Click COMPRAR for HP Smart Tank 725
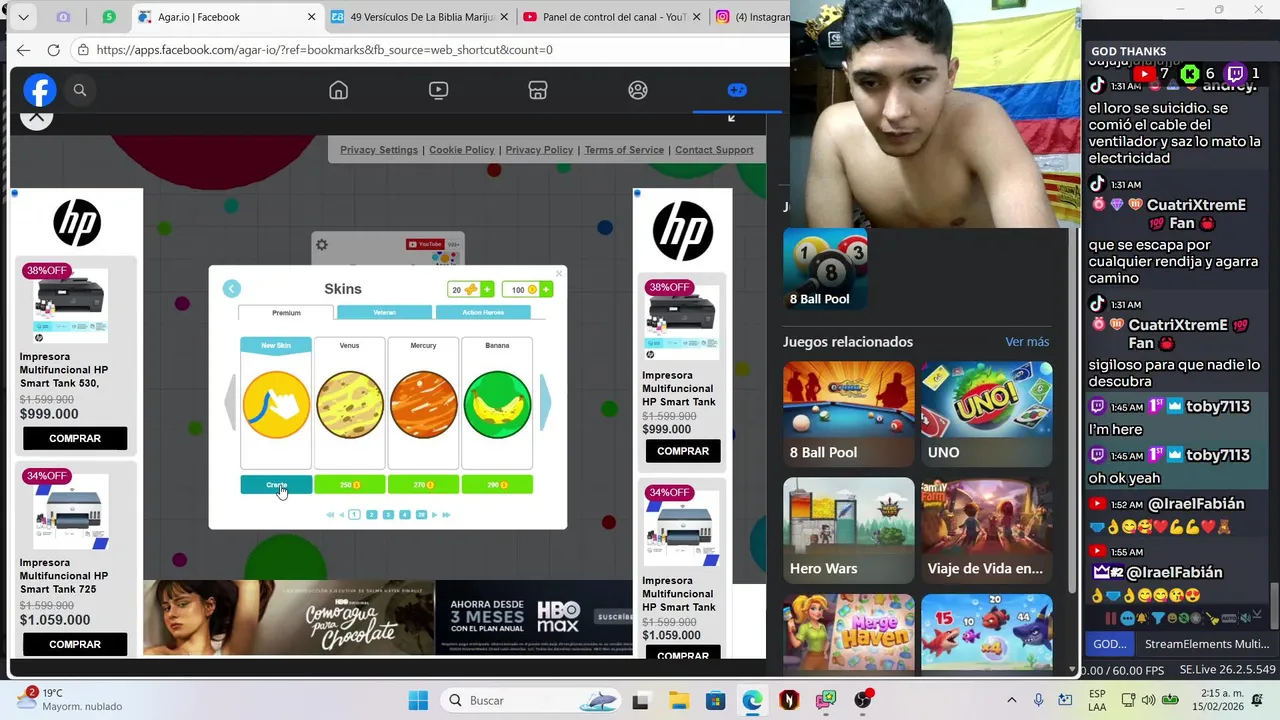 [75, 644]
